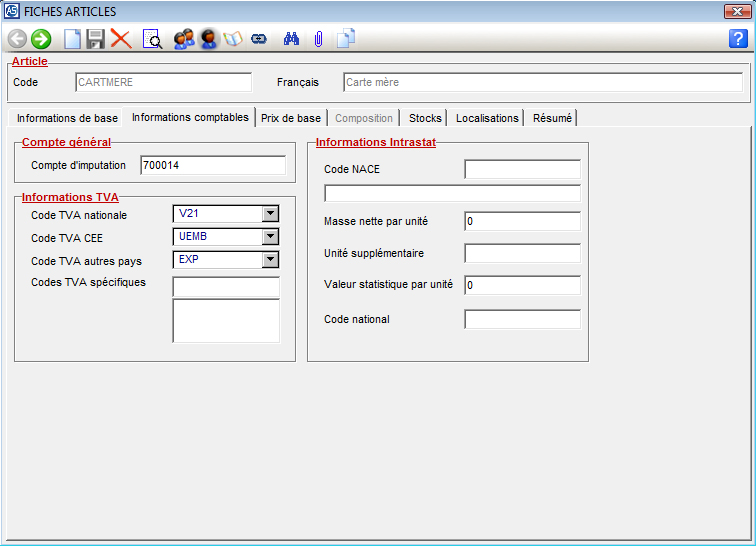Click the binoculars search icon
The image size is (756, 546).
tap(292, 39)
